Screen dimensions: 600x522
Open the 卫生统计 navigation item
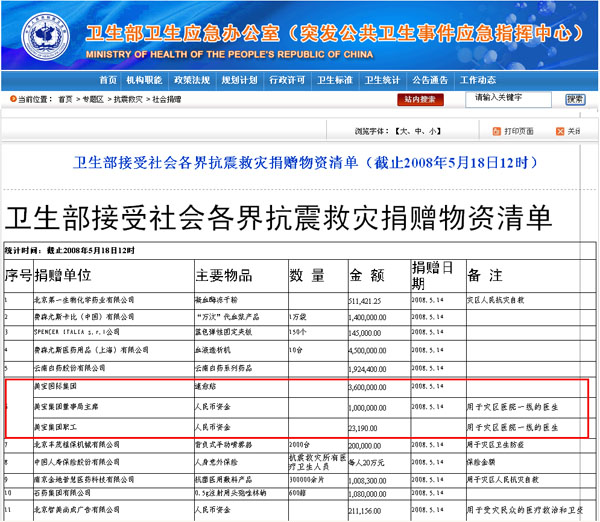coord(382,80)
